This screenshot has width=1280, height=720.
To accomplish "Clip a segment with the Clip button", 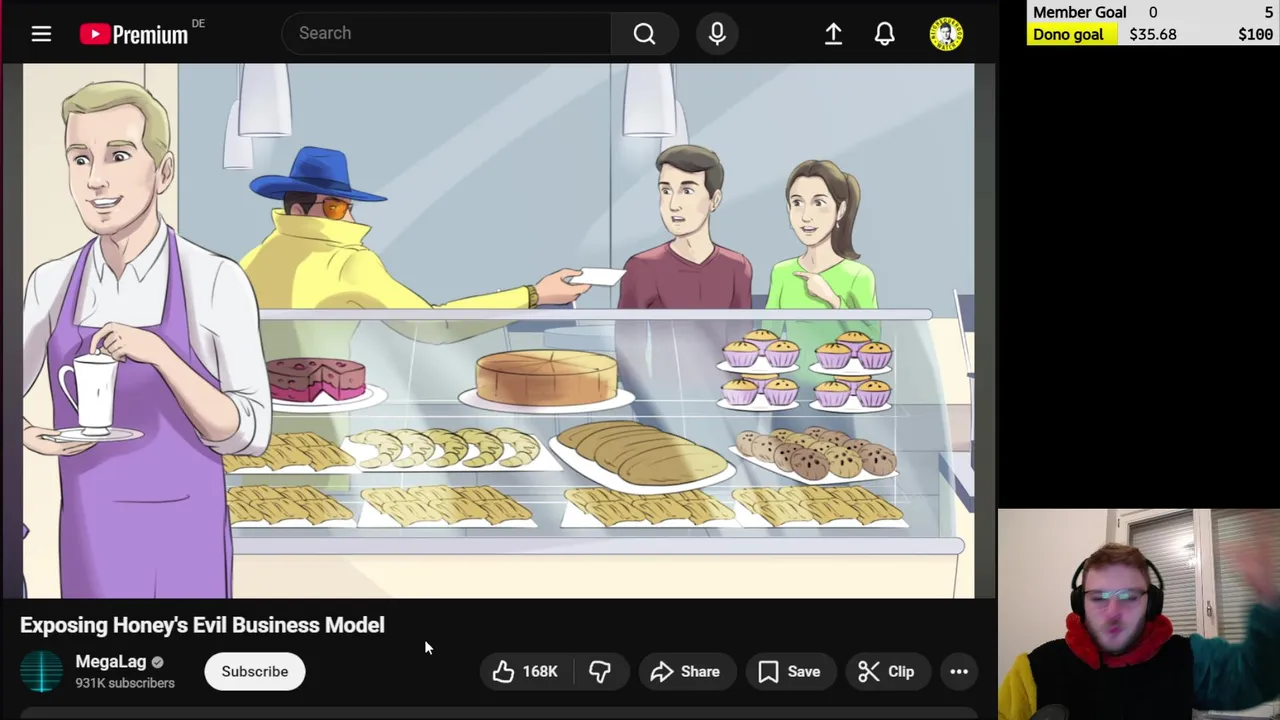I will coord(887,672).
